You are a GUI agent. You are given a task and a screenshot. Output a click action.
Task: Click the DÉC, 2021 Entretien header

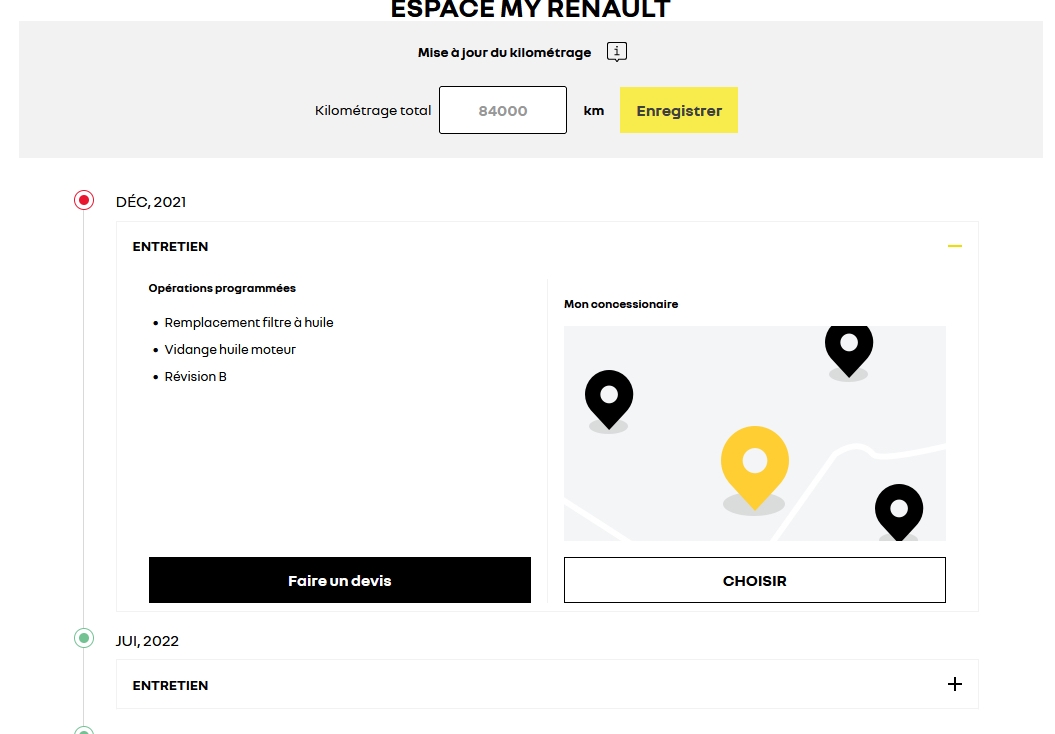tap(170, 246)
